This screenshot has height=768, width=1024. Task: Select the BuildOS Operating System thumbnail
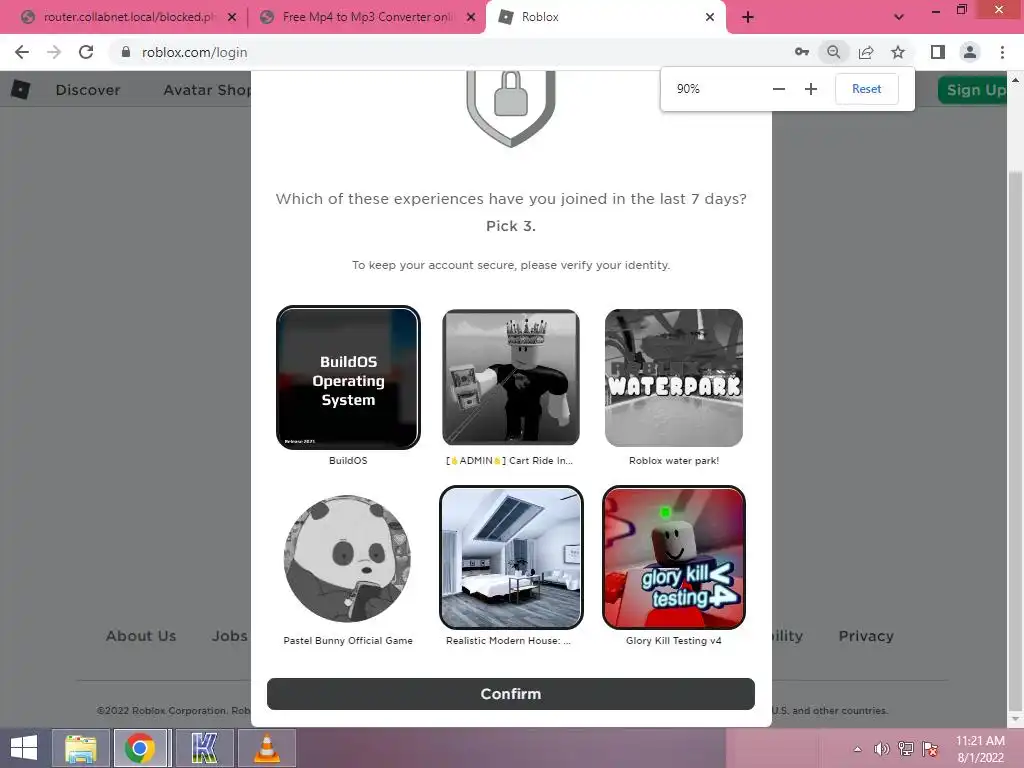tap(348, 377)
